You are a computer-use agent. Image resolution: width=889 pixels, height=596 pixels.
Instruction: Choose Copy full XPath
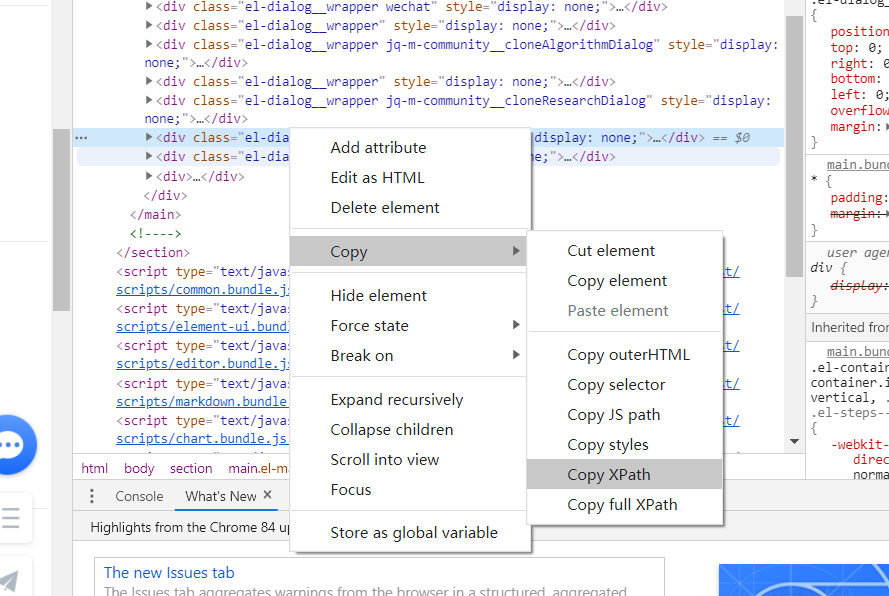pos(624,505)
